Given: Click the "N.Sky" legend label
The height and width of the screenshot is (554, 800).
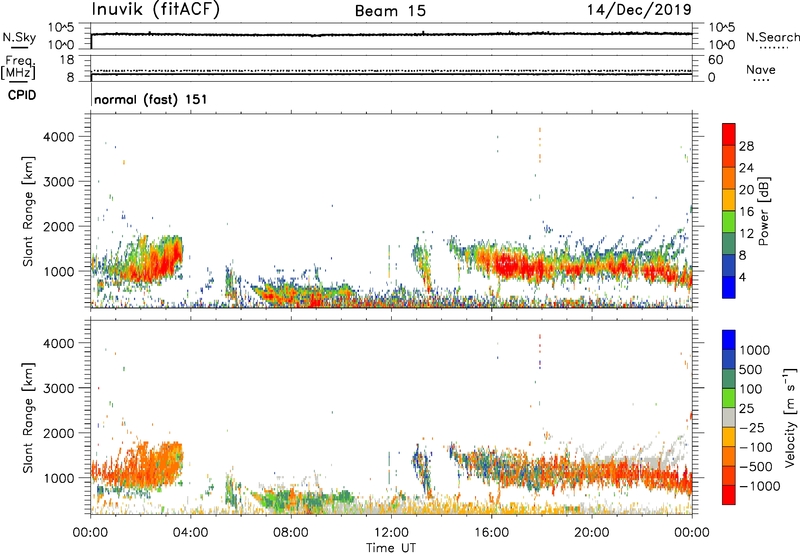Looking at the screenshot, I should coord(19,37).
